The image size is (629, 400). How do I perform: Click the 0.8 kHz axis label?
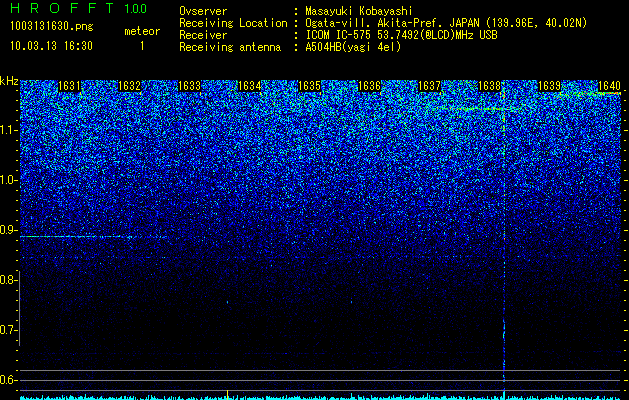(x=8, y=280)
